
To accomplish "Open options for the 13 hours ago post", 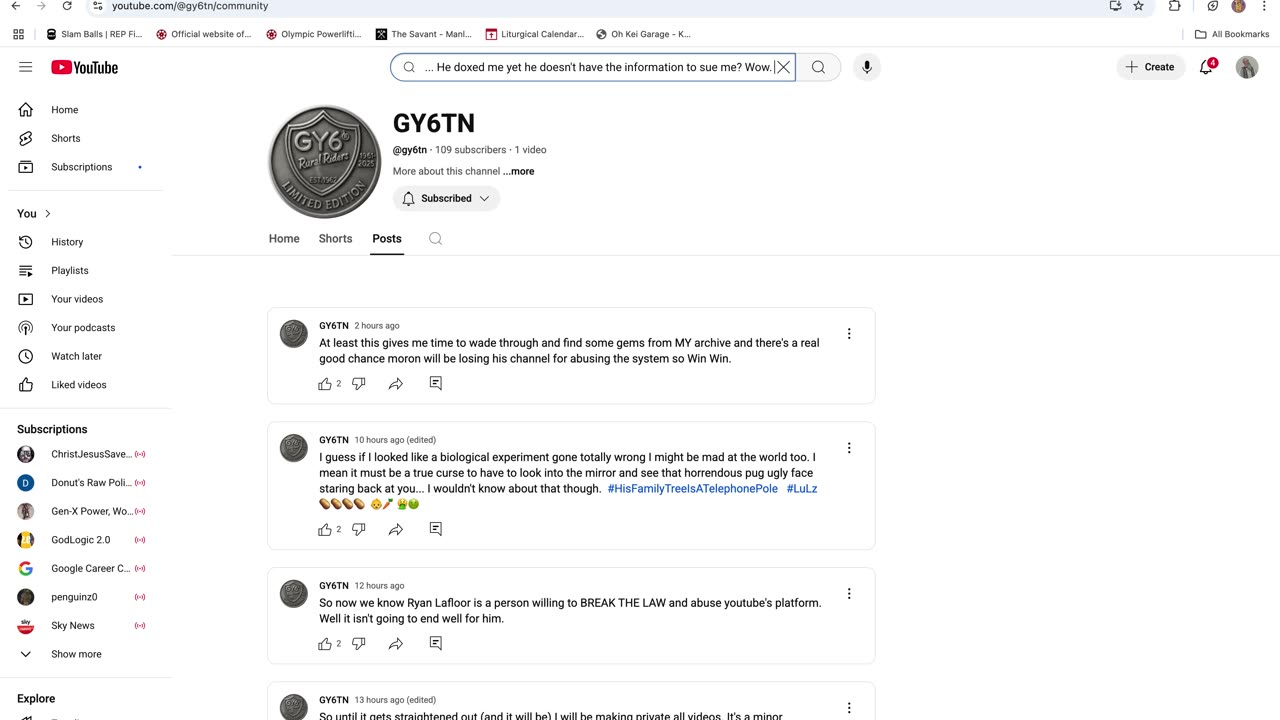I will pyautogui.click(x=849, y=708).
